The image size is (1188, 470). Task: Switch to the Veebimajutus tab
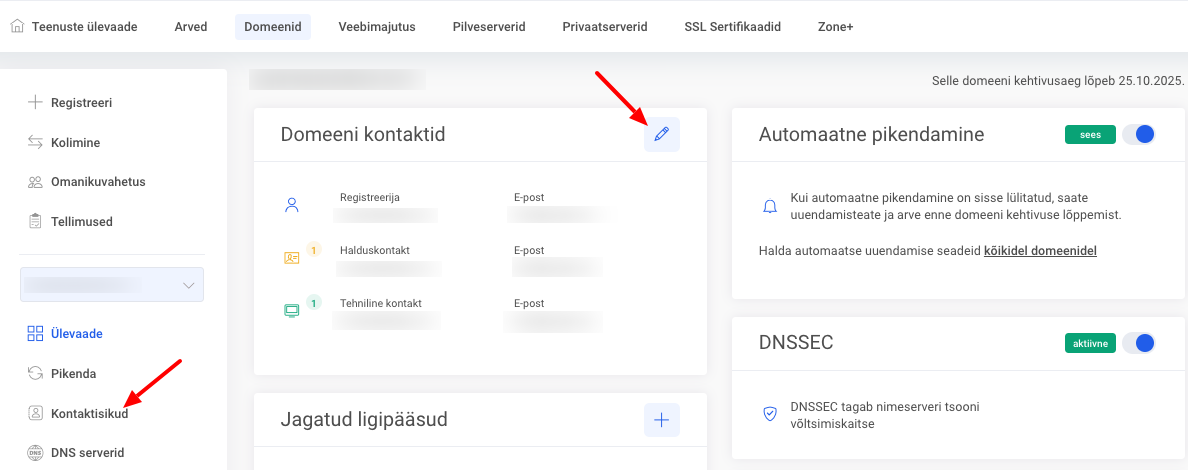[x=376, y=27]
